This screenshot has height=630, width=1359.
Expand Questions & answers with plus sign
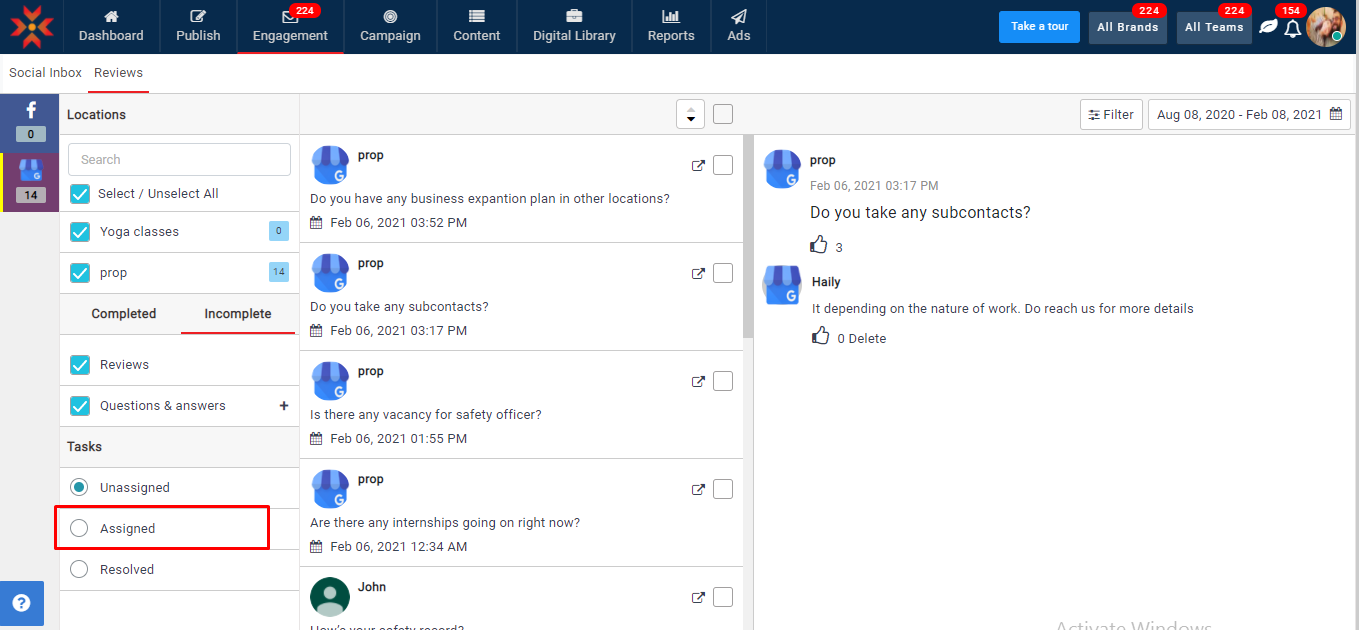click(x=284, y=406)
